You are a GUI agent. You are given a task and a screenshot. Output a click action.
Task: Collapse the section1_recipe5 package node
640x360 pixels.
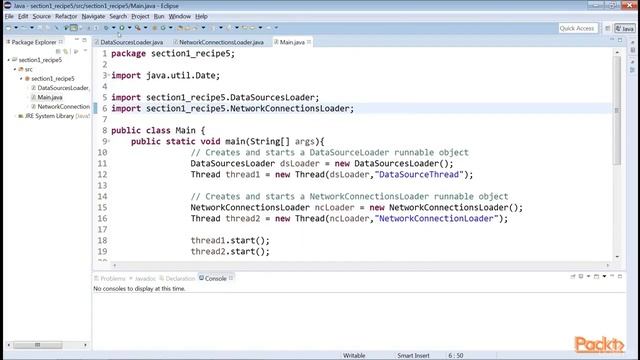(21, 79)
